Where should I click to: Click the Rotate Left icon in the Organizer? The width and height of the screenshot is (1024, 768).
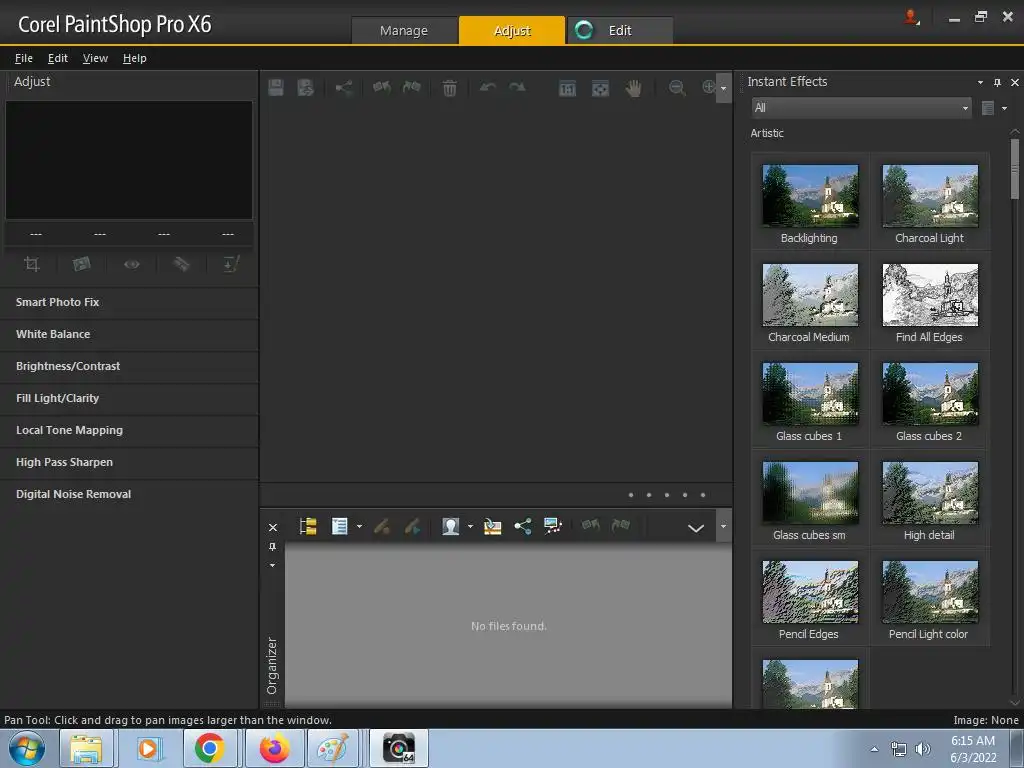point(590,524)
